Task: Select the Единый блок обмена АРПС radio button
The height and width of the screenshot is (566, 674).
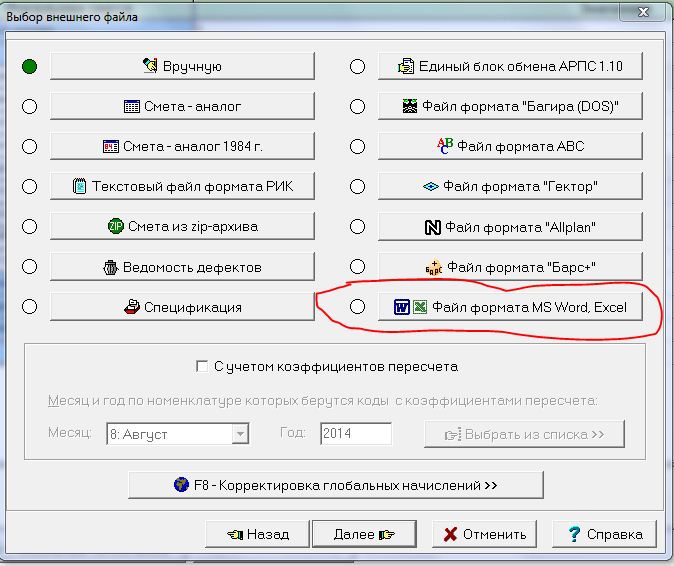Action: (357, 67)
